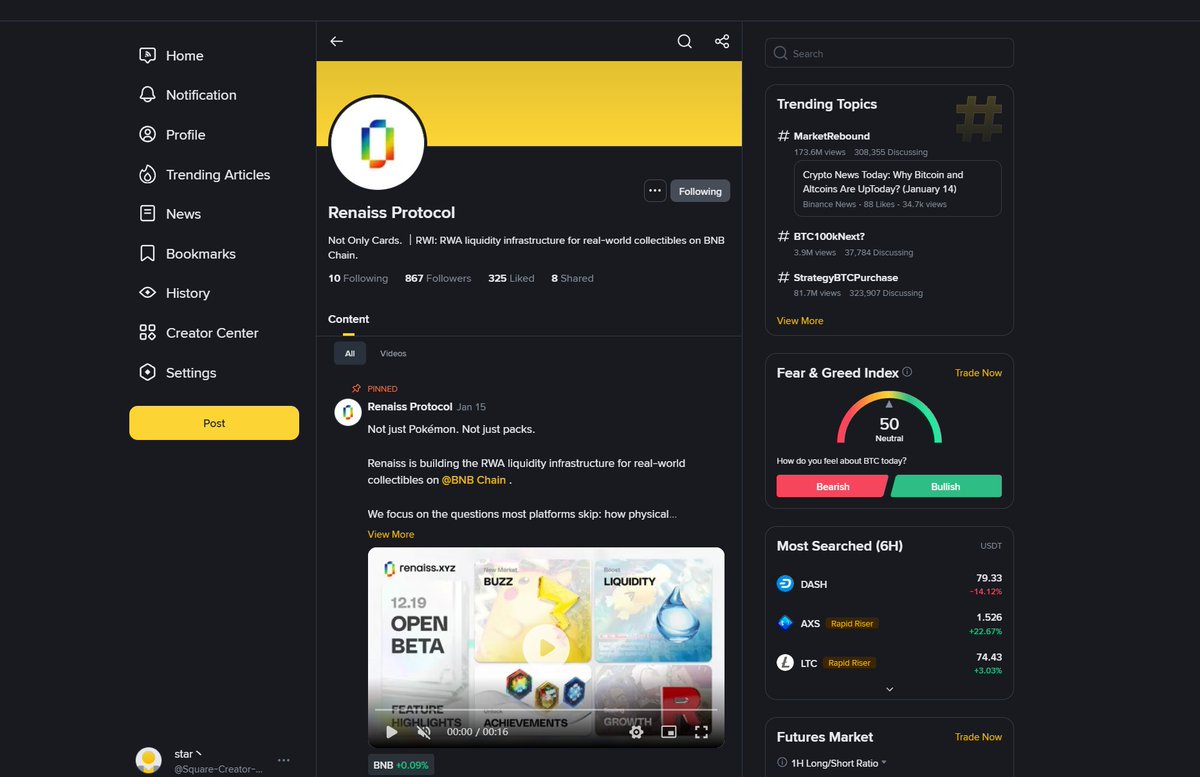Open video settings gear icon
1200x777 pixels.
click(636, 732)
